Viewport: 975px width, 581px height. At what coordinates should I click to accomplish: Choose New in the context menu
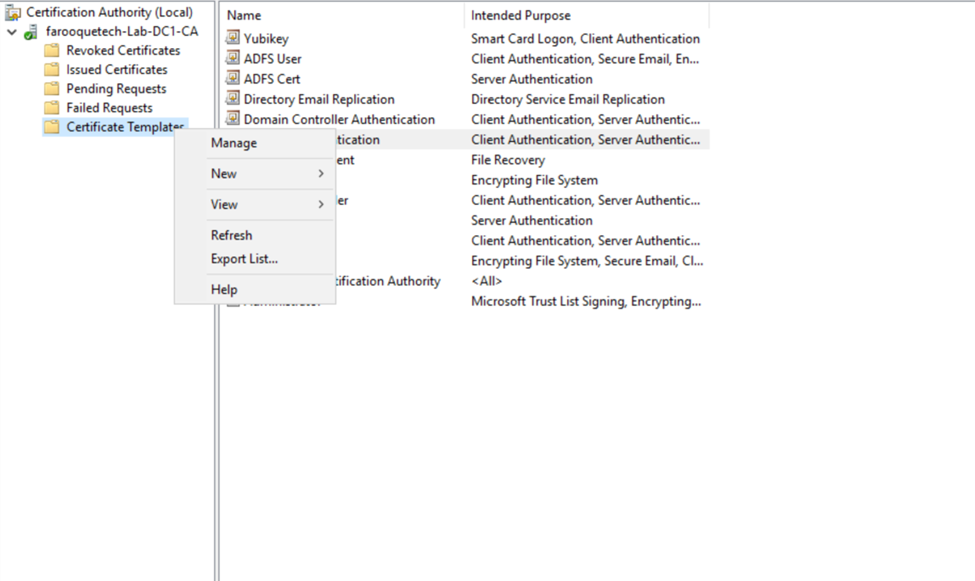tap(224, 174)
